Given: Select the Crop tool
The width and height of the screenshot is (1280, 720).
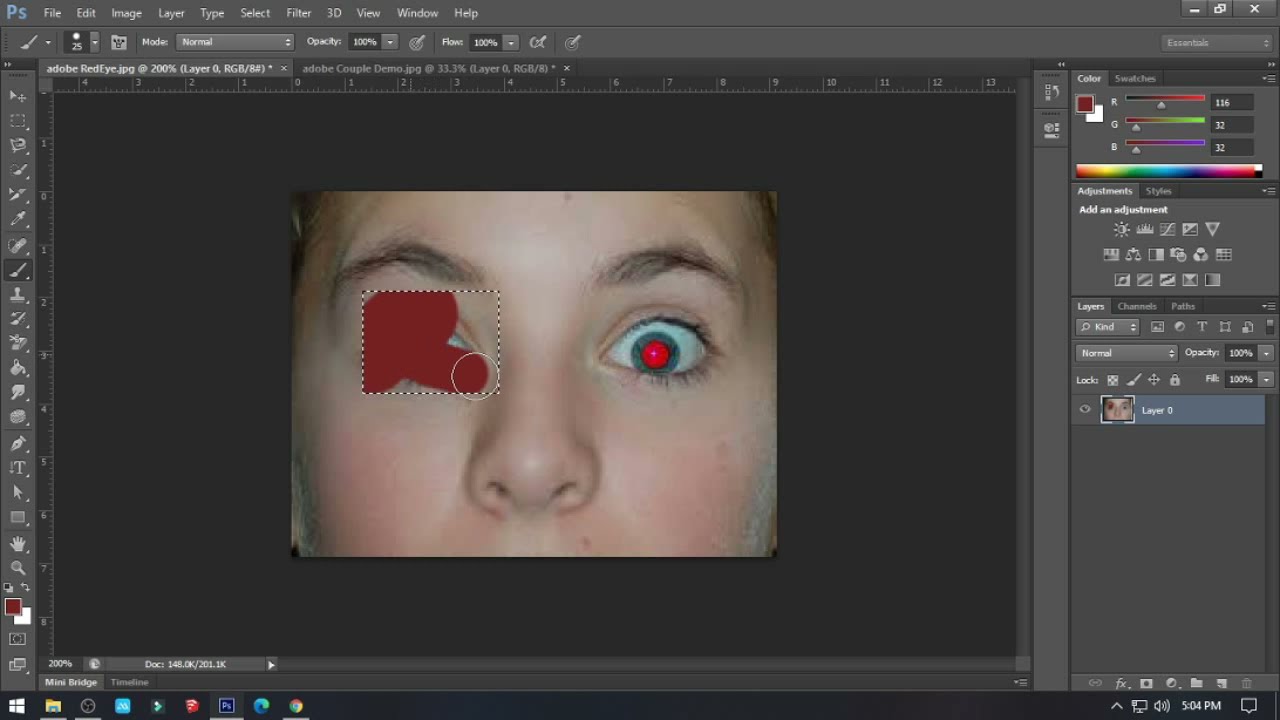Looking at the screenshot, I should click(18, 196).
